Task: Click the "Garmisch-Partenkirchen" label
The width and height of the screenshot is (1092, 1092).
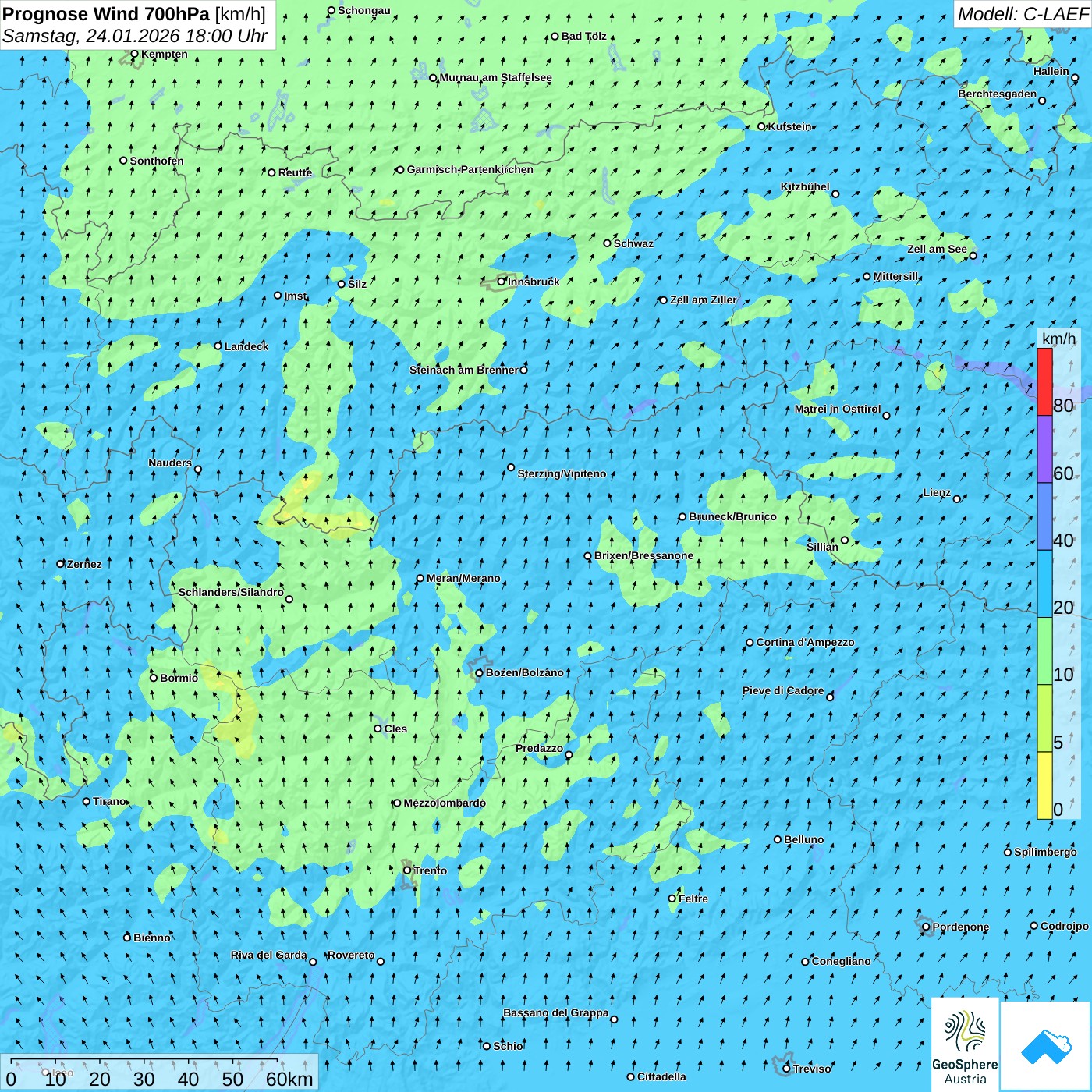Action: click(470, 169)
